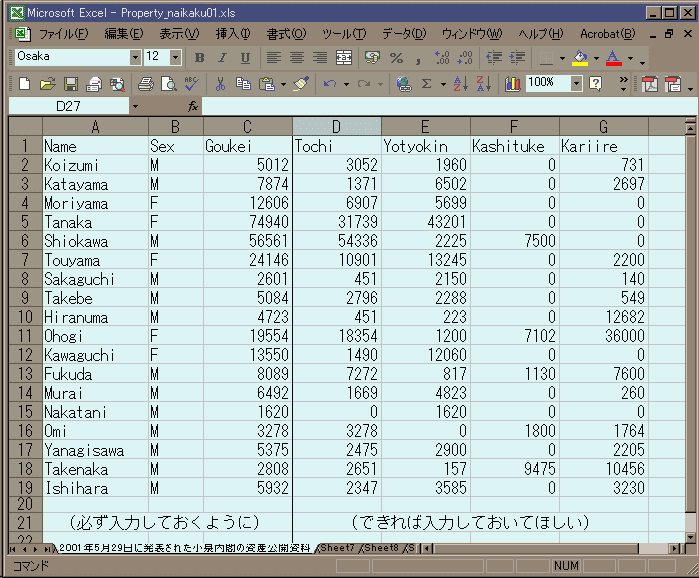Click the vertical scrollbar down arrow
The width and height of the screenshot is (699, 578).
[690, 537]
